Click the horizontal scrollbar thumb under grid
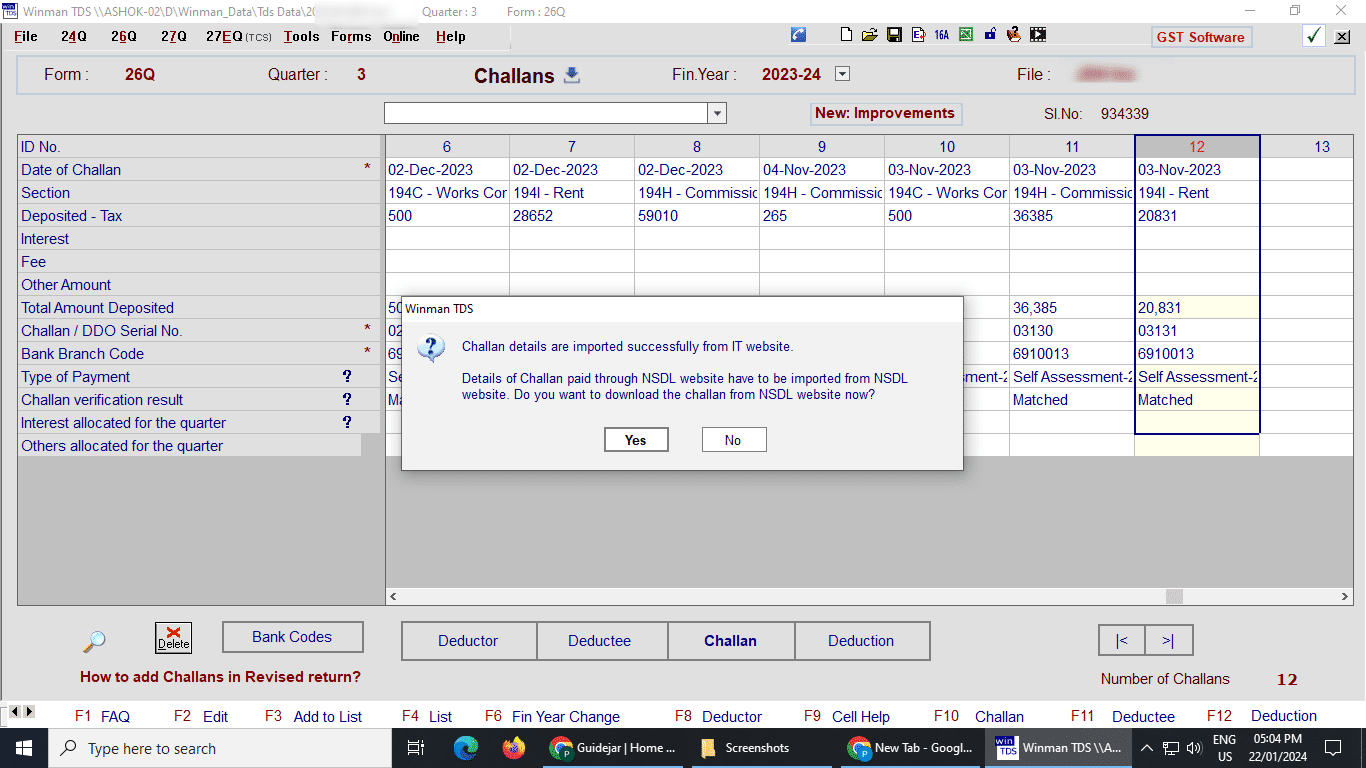Image resolution: width=1366 pixels, height=768 pixels. (1174, 596)
